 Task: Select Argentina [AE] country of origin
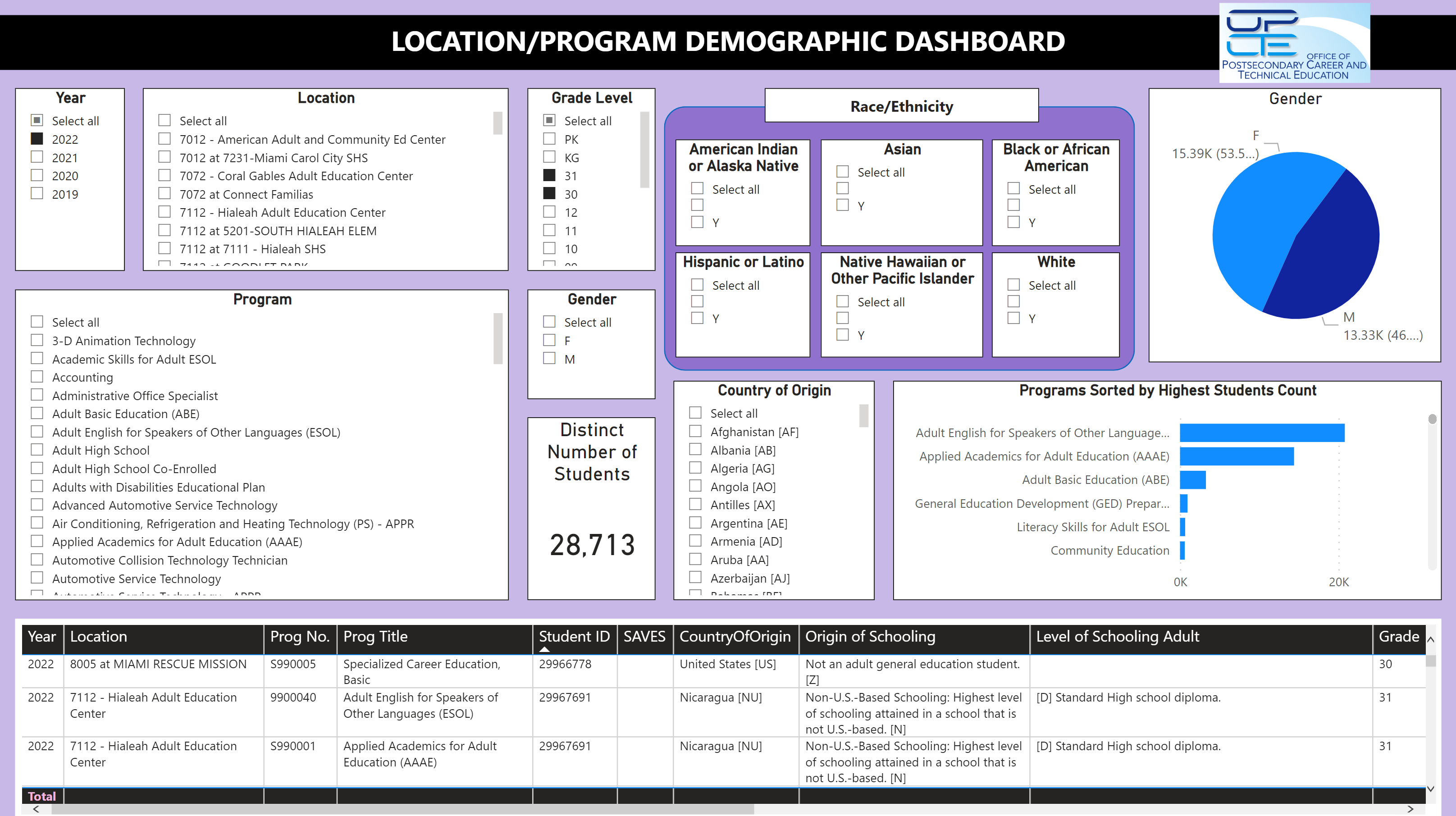coord(696,523)
